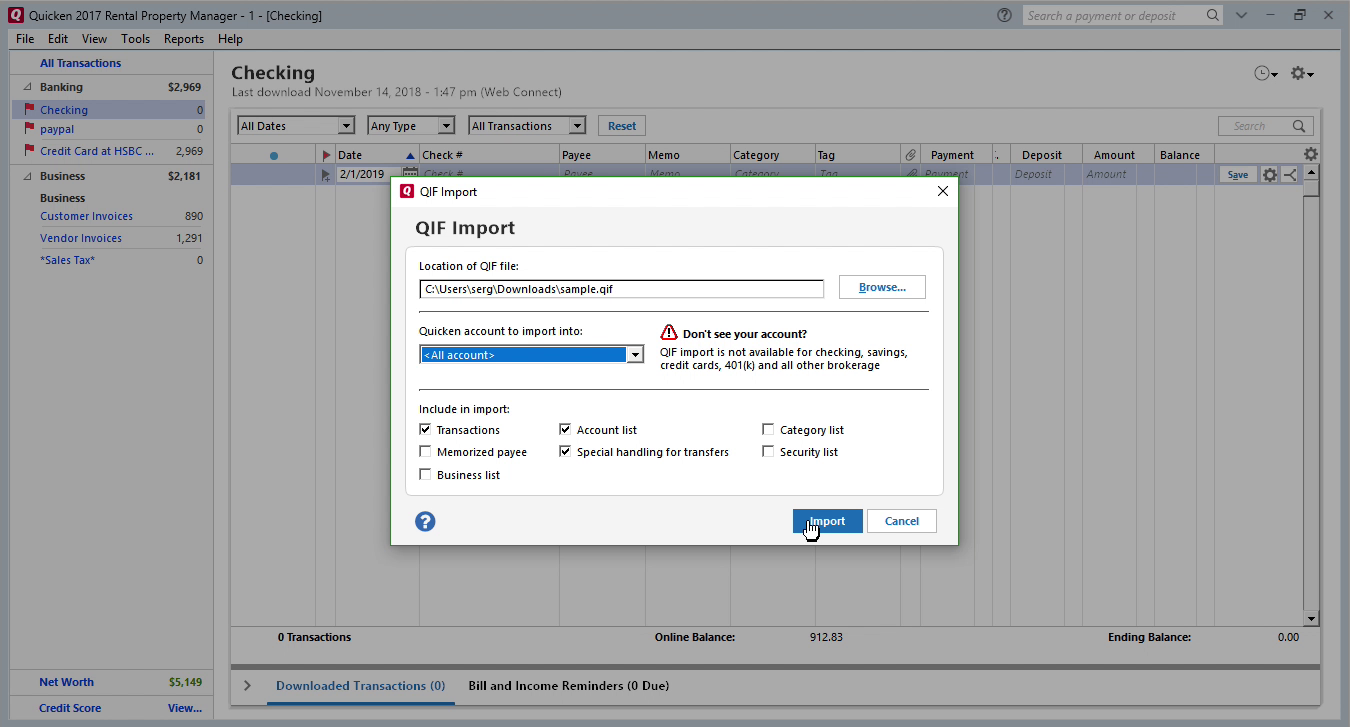This screenshot has height=727, width=1350.
Task: Click the Import button
Action: [827, 521]
